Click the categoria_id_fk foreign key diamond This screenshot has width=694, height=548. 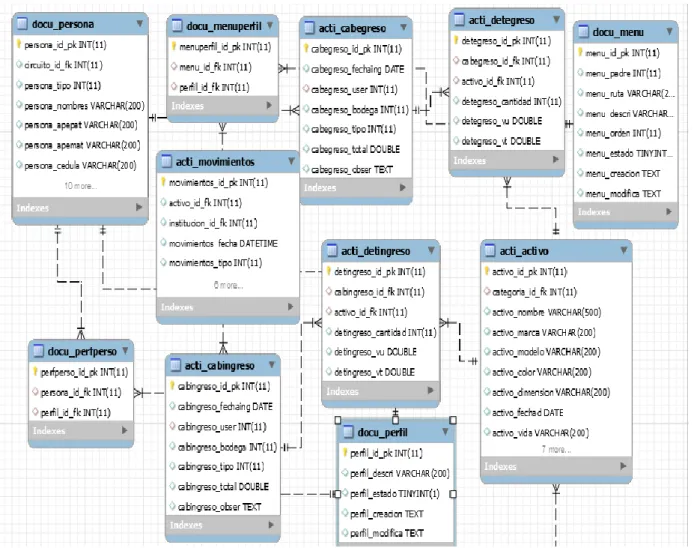coord(487,292)
